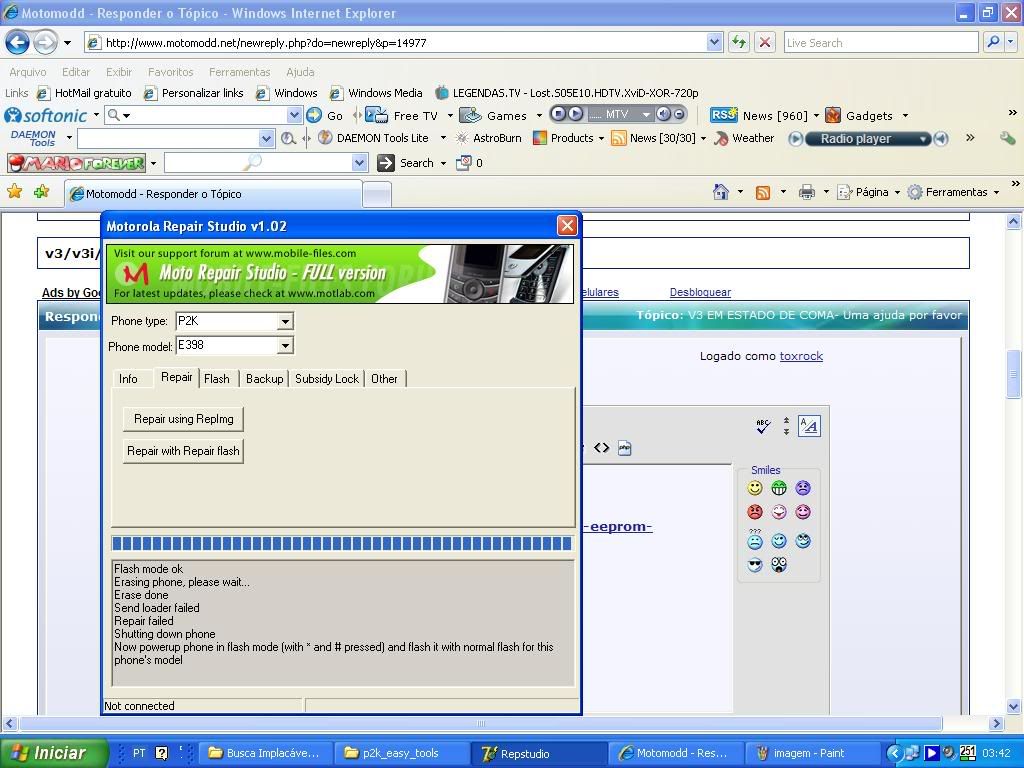Screen dimensions: 1024x768
Task: Click the wrap code <> icon
Action: click(x=601, y=448)
